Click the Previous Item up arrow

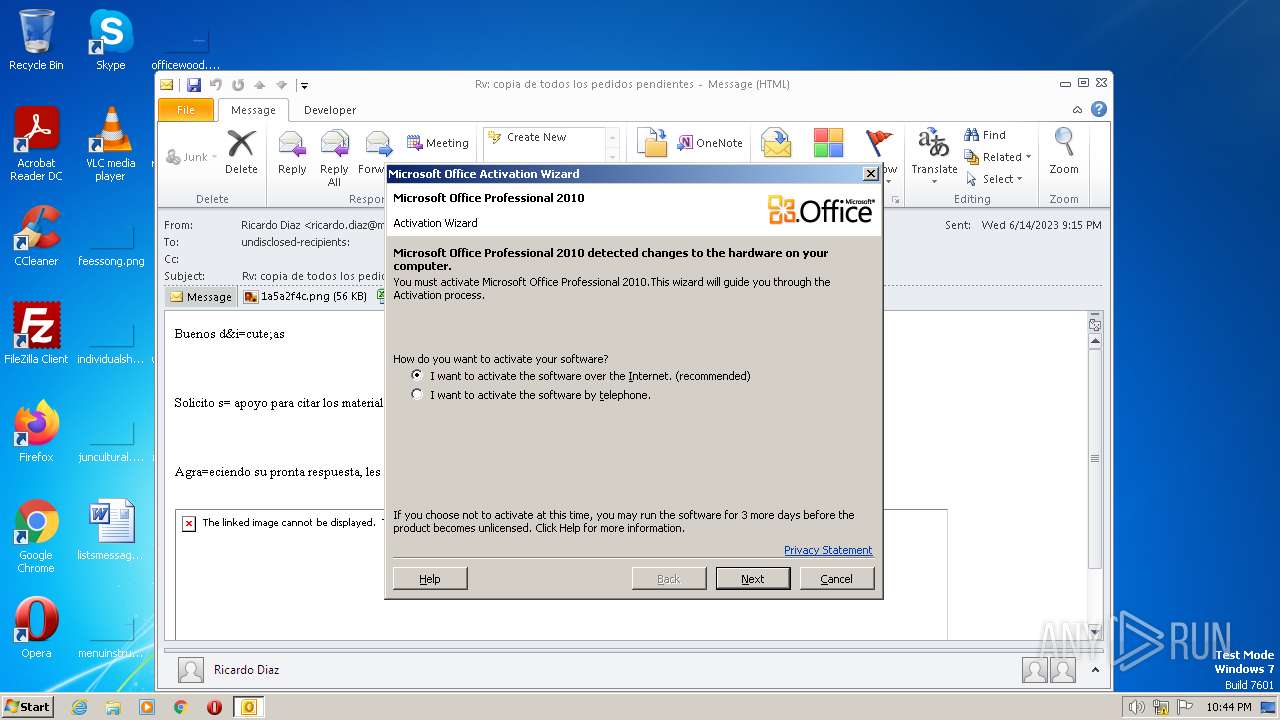[260, 85]
